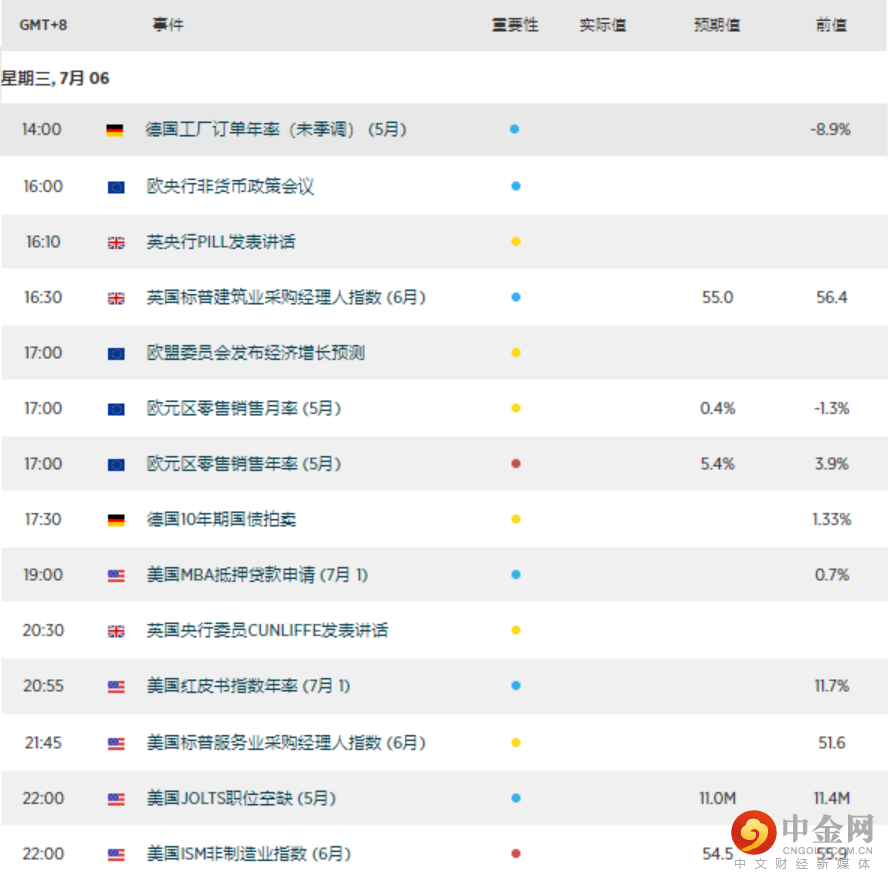Click the red importance dot for 欧元区零售销售年率
Screen dimensions: 888x882
coord(516,463)
